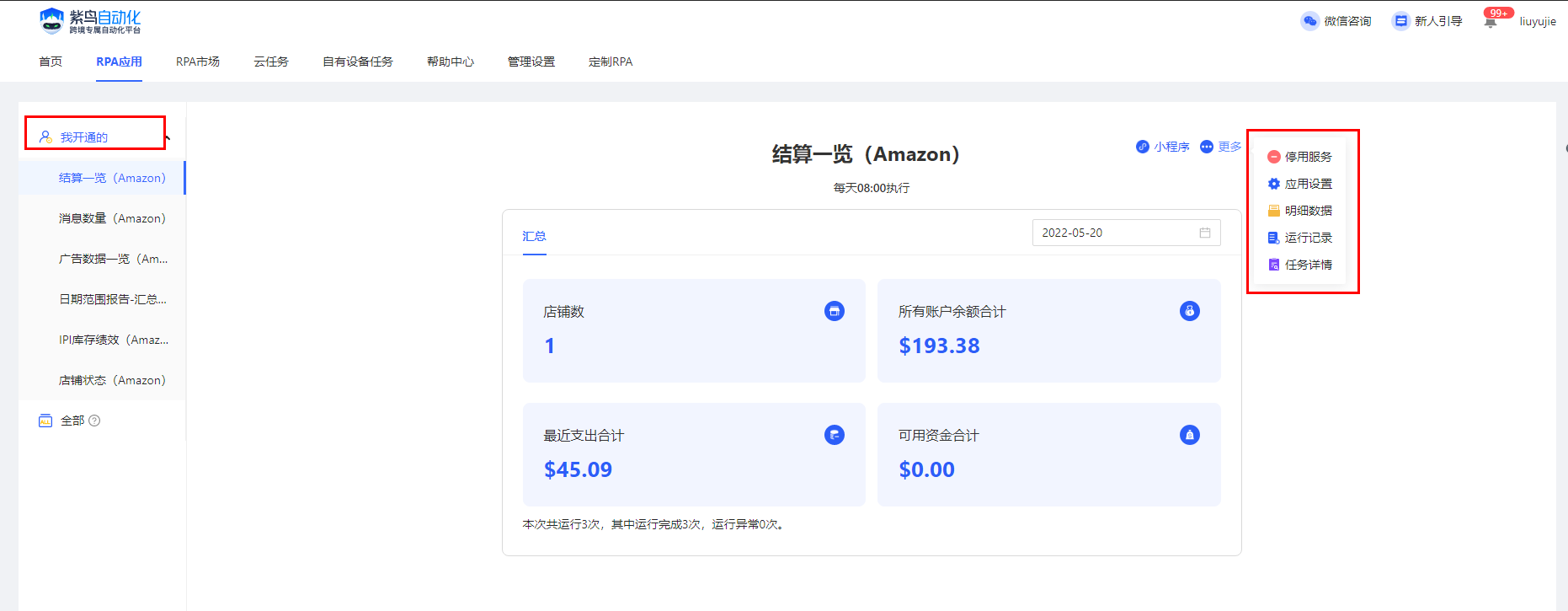Select 店铺状态 (Amazon) in sidebar
This screenshot has width=1568, height=611.
coord(102,380)
